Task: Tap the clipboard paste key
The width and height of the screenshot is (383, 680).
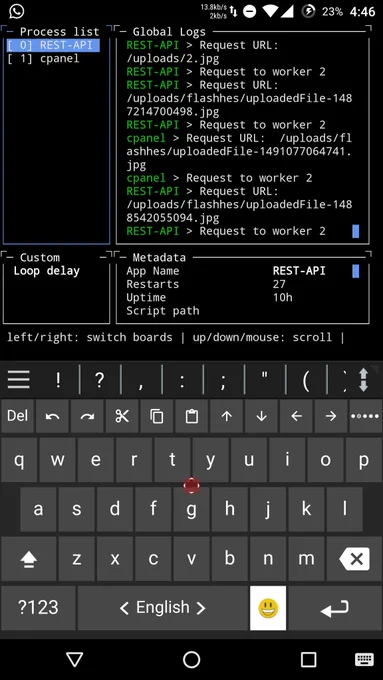Action: coord(191,416)
